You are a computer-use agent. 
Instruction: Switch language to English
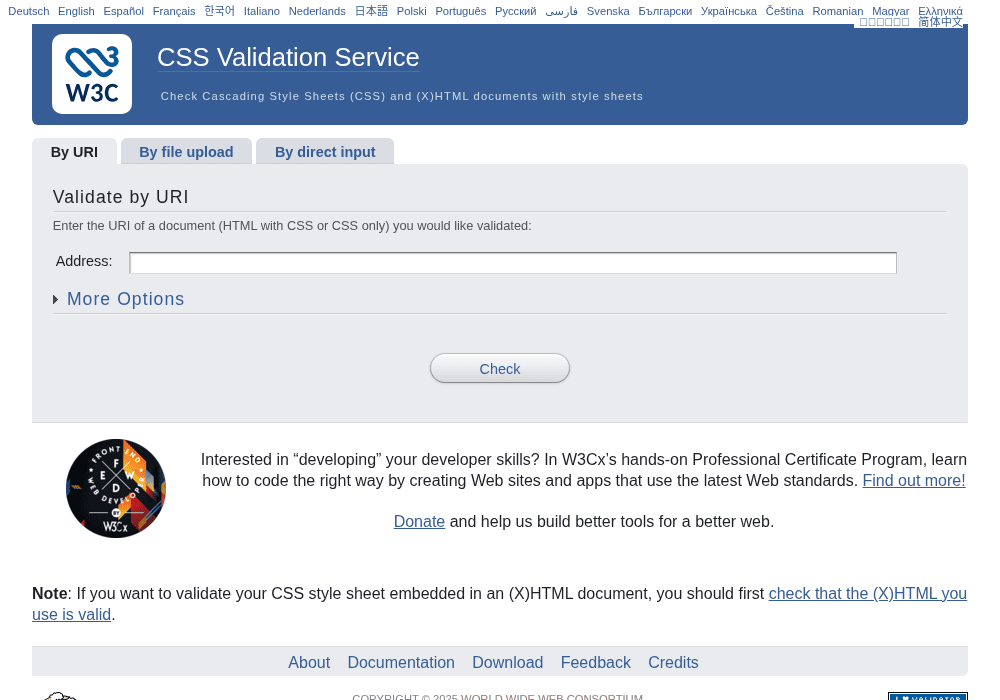click(76, 11)
